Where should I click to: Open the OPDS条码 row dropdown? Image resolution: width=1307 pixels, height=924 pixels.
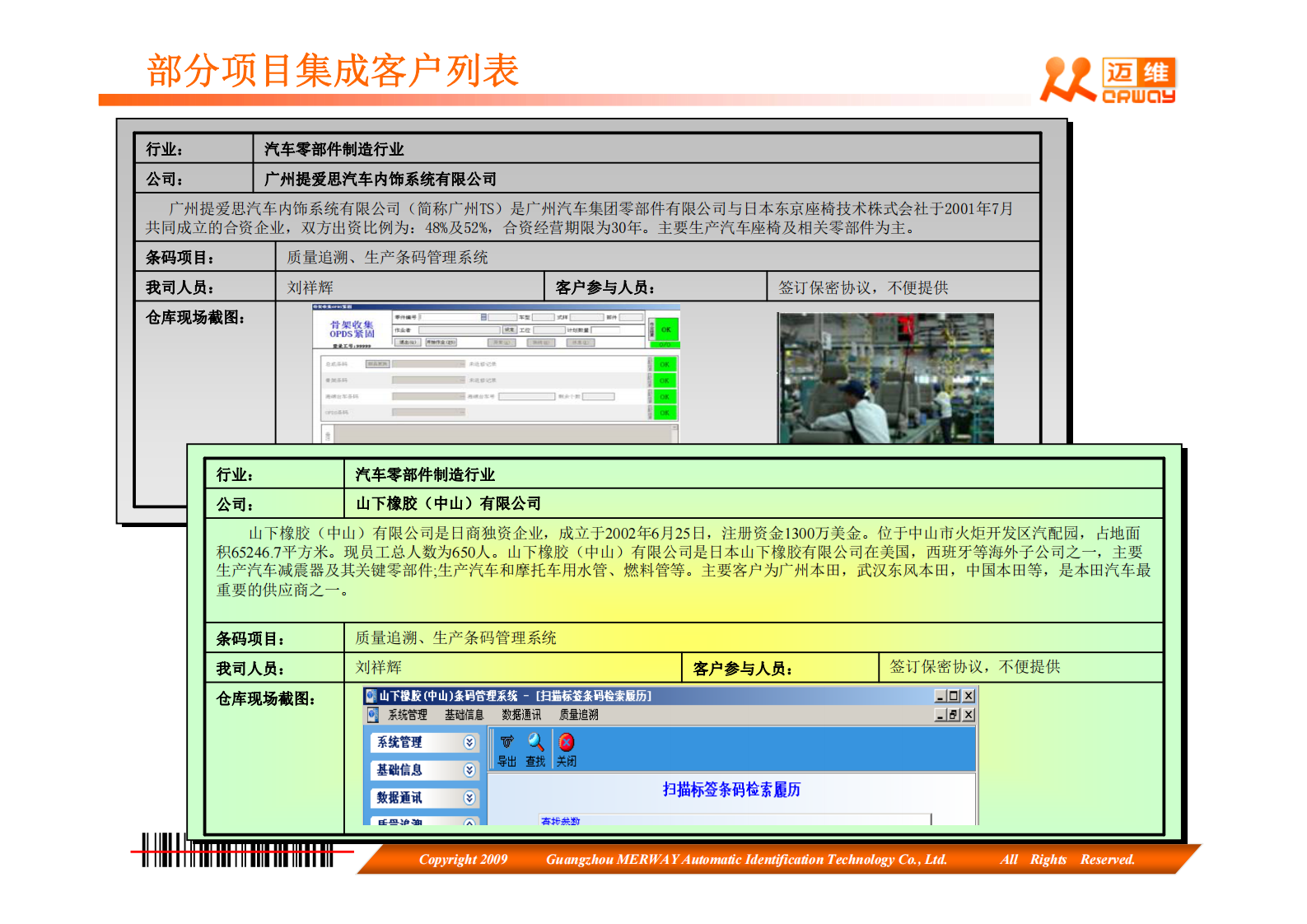pyautogui.click(x=462, y=413)
